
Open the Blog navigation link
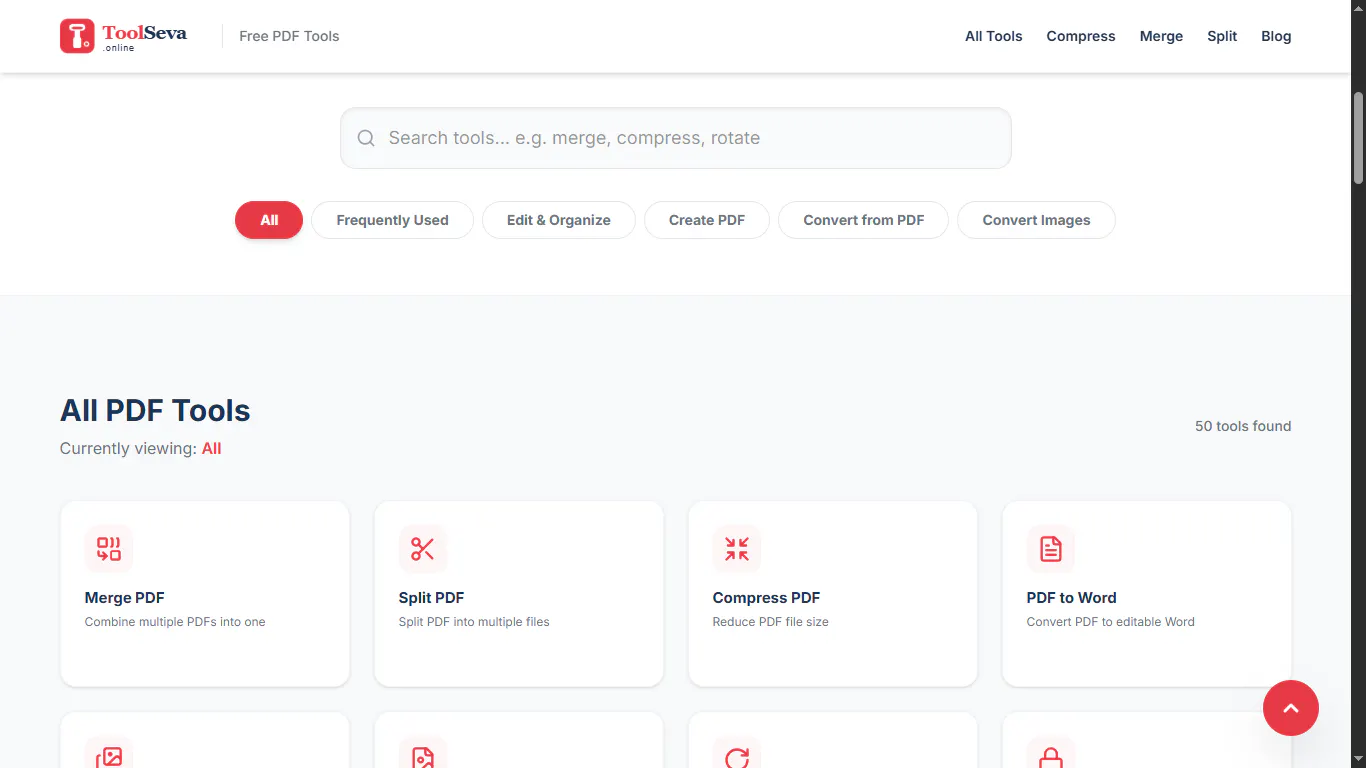pyautogui.click(x=1276, y=36)
